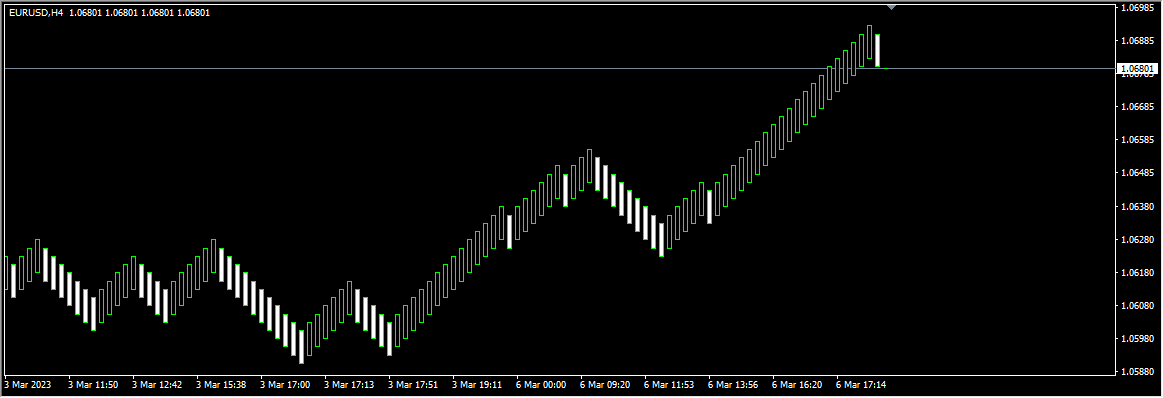This screenshot has height=398, width=1163.
Task: Click the 6 Mar 13:56 time label
Action: (733, 385)
